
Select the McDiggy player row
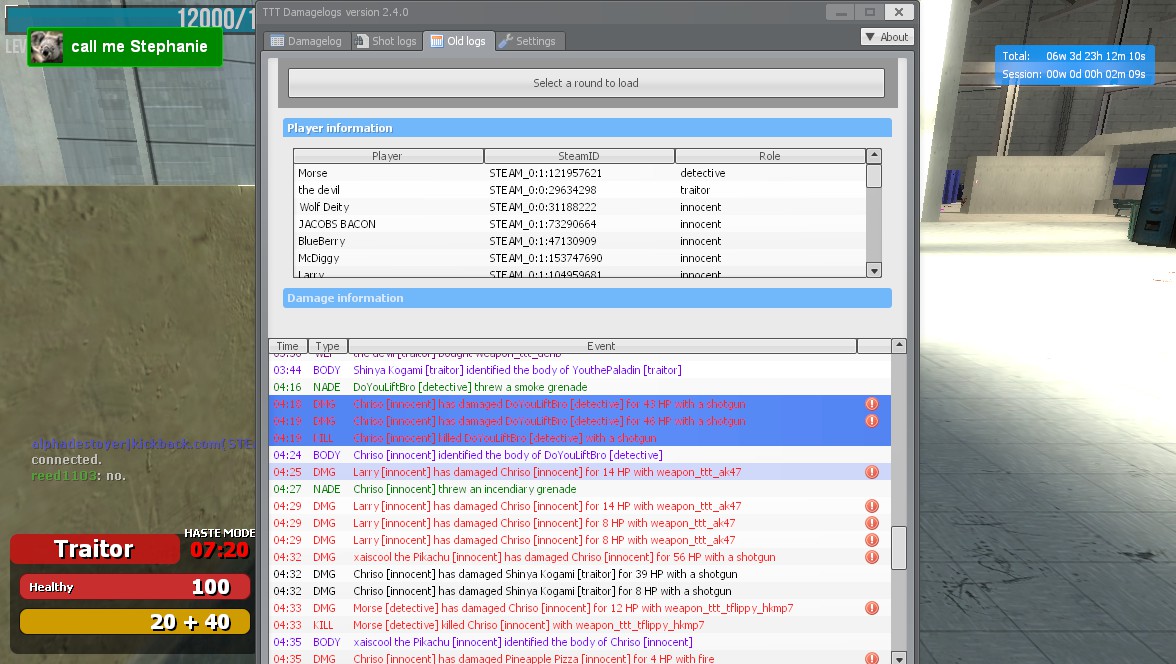coord(579,258)
